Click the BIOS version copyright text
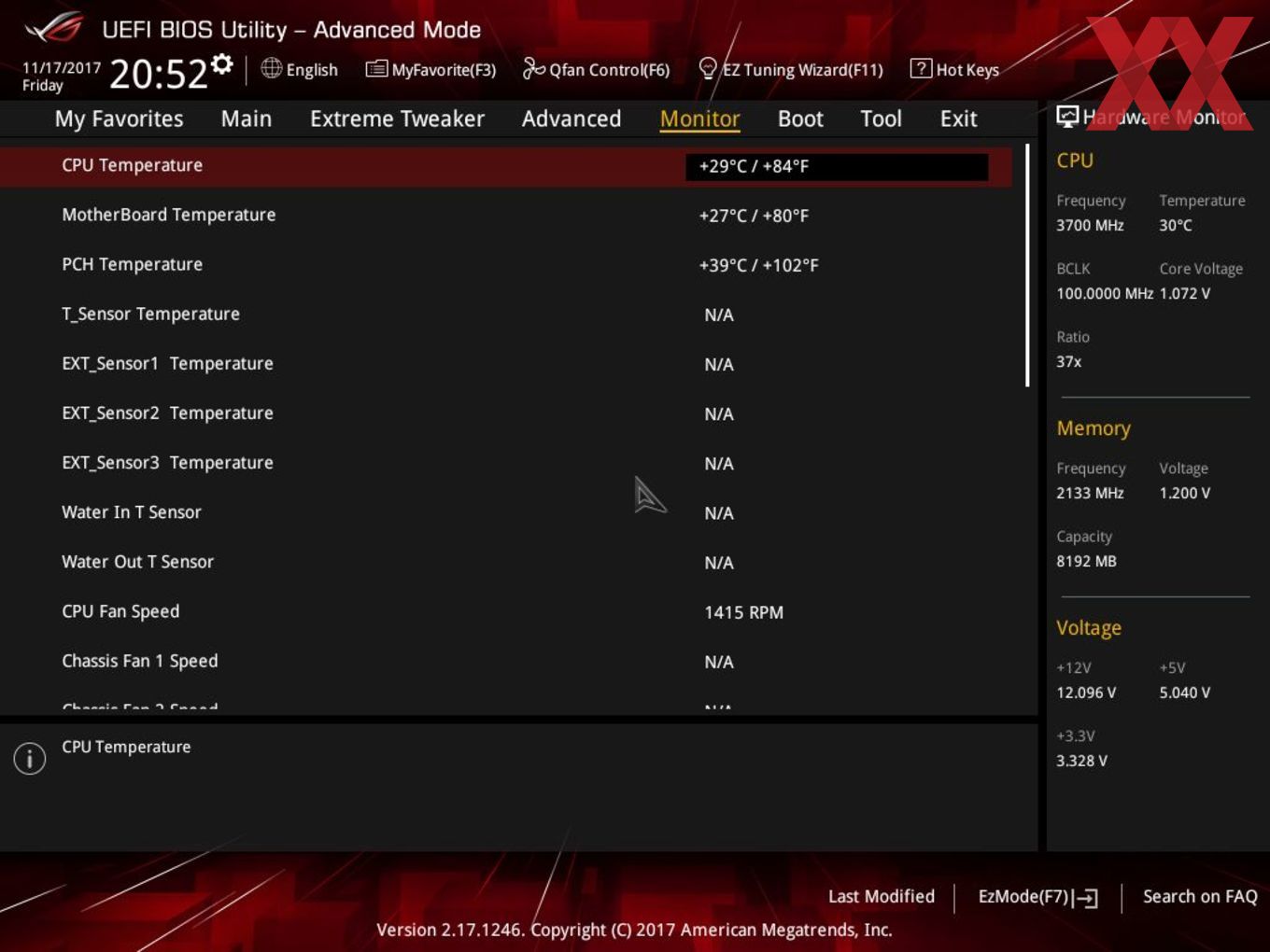Viewport: 1270px width, 952px height. click(634, 930)
